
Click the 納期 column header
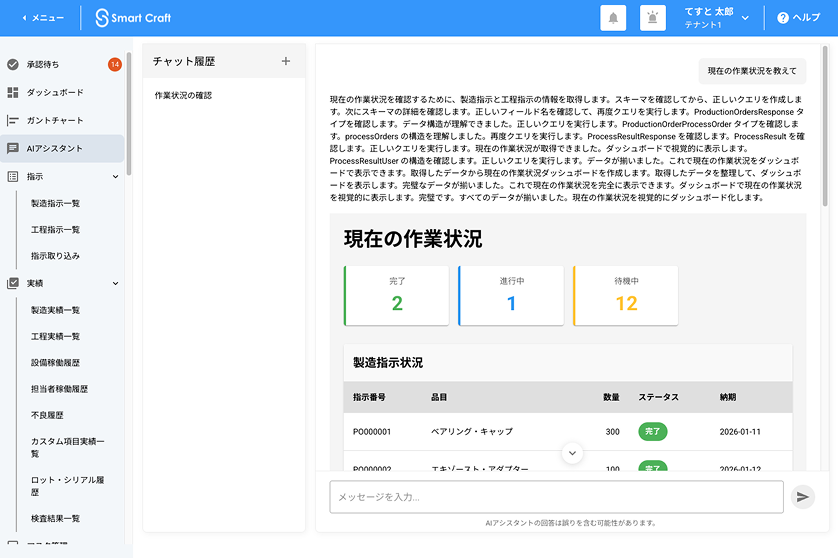(728, 397)
